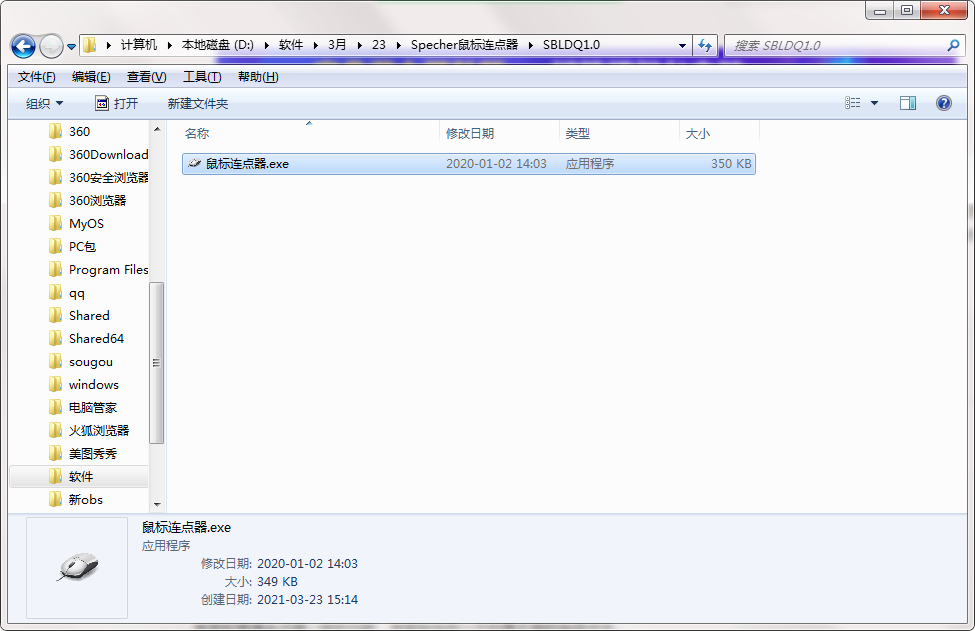The width and height of the screenshot is (975, 631).
Task: Go back with the blue Back arrow
Action: click(24, 46)
